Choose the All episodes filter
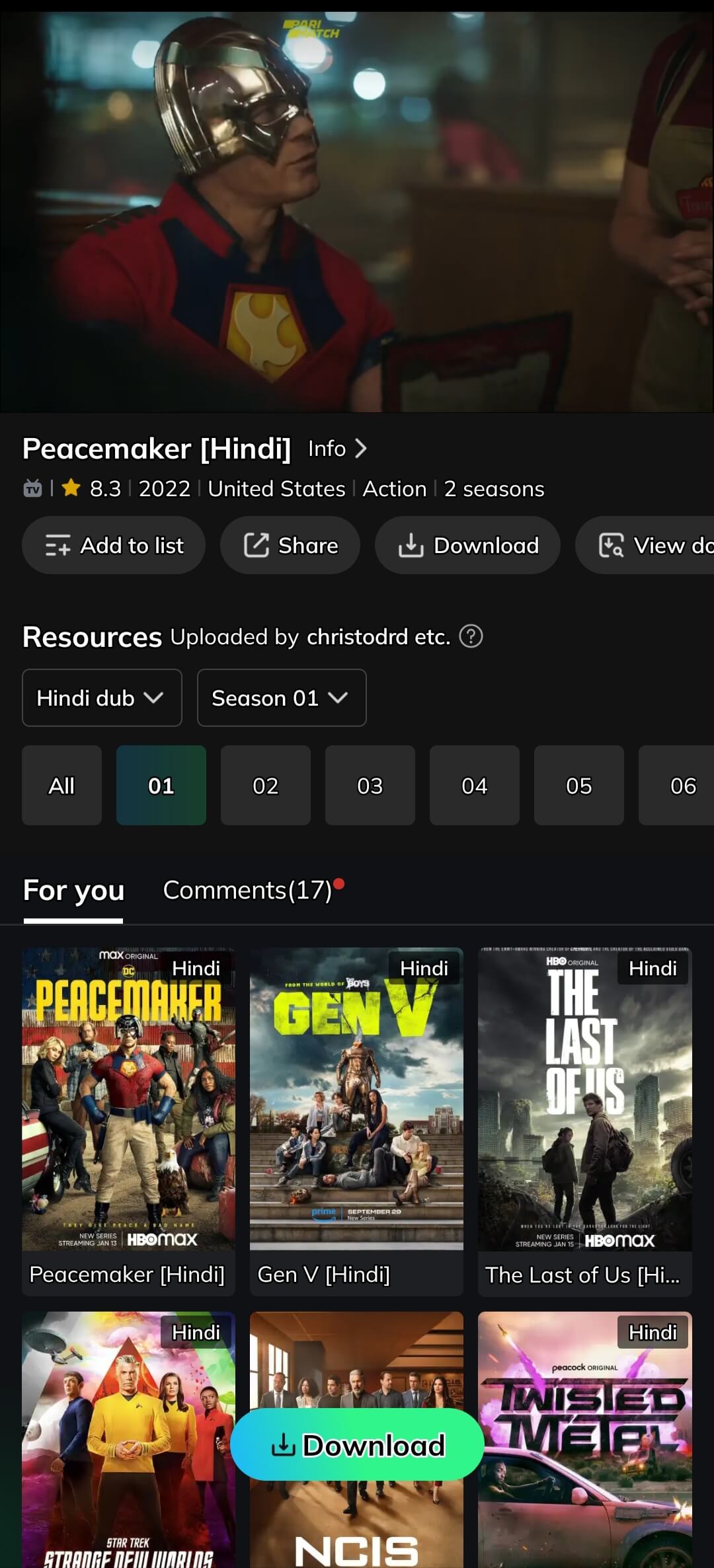Screen dimensions: 714x1568 point(61,785)
